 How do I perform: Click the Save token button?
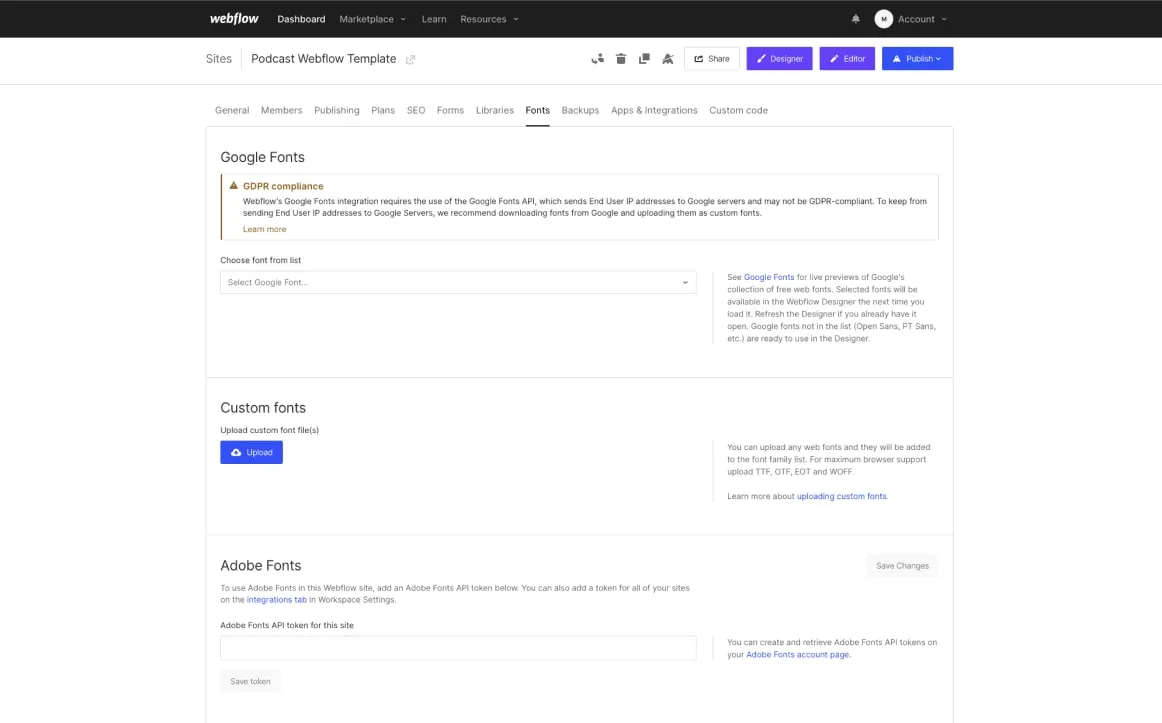point(250,682)
